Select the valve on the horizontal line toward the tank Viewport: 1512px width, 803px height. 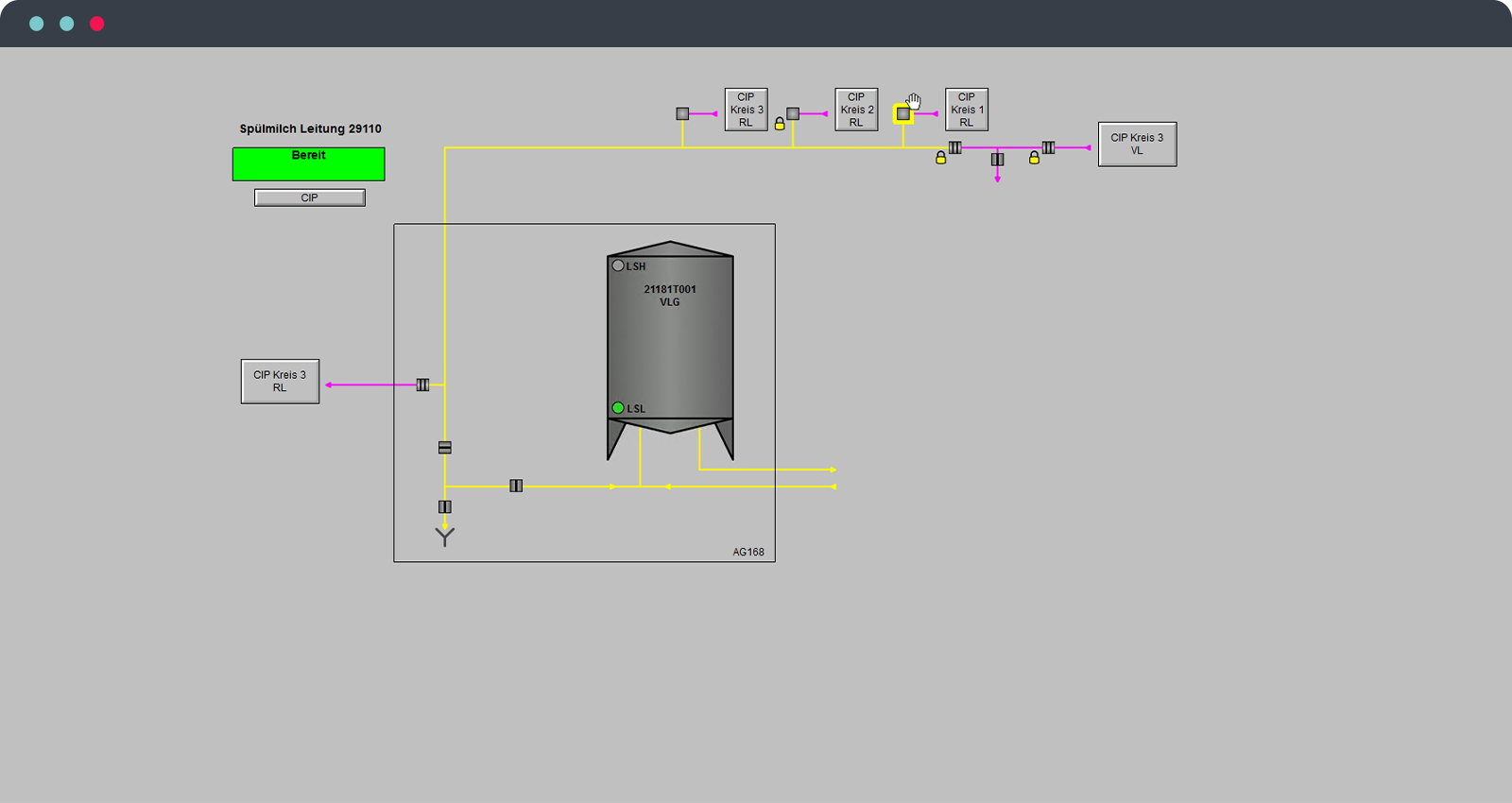(x=516, y=486)
